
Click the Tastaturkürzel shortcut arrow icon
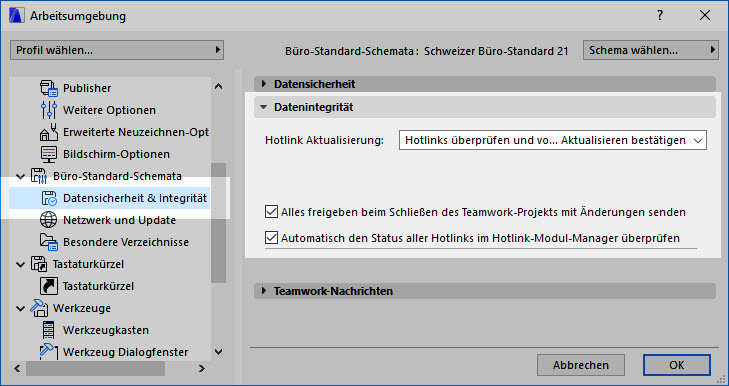click(48, 286)
